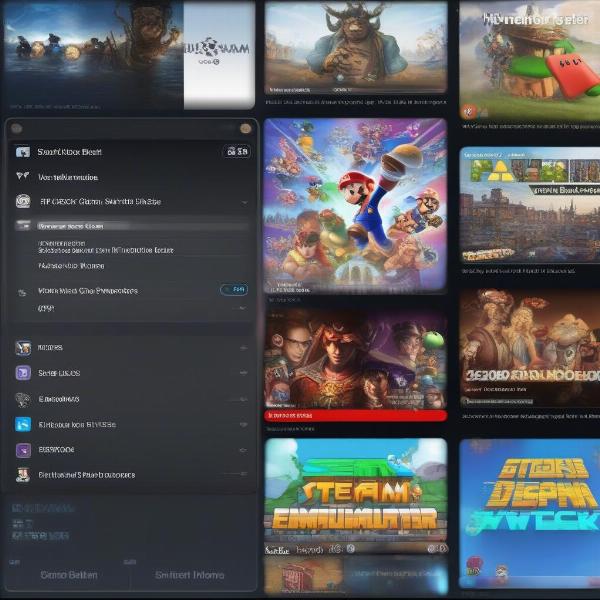Click the bottom-right button under the panel
The image size is (600, 600).
pos(190,575)
